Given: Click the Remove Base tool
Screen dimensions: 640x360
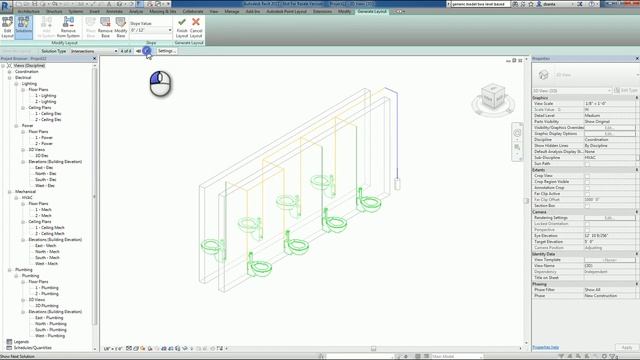Looking at the screenshot, I should [x=105, y=27].
